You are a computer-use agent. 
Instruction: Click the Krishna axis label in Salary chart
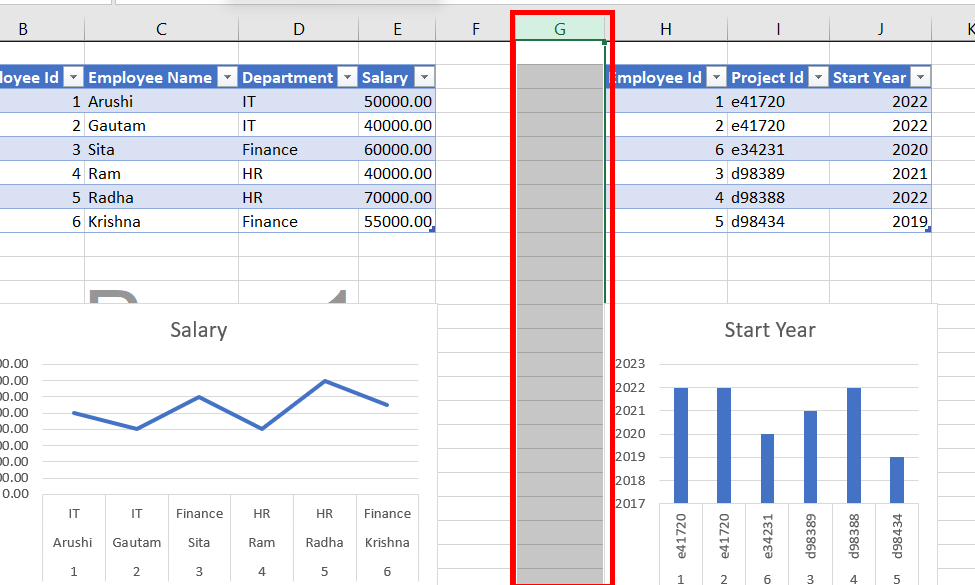(x=387, y=542)
